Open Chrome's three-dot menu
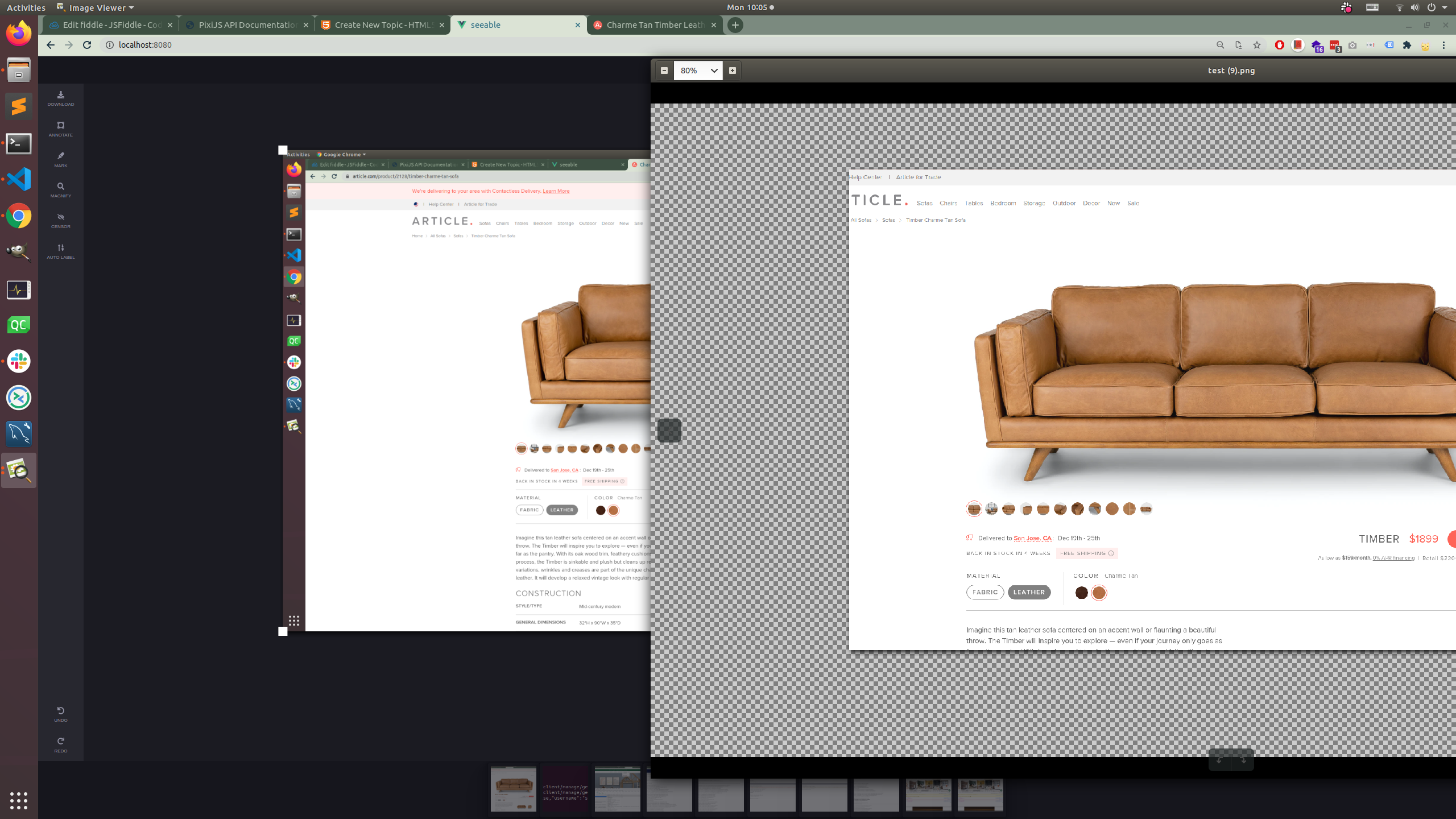1456x819 pixels. 1443,45
